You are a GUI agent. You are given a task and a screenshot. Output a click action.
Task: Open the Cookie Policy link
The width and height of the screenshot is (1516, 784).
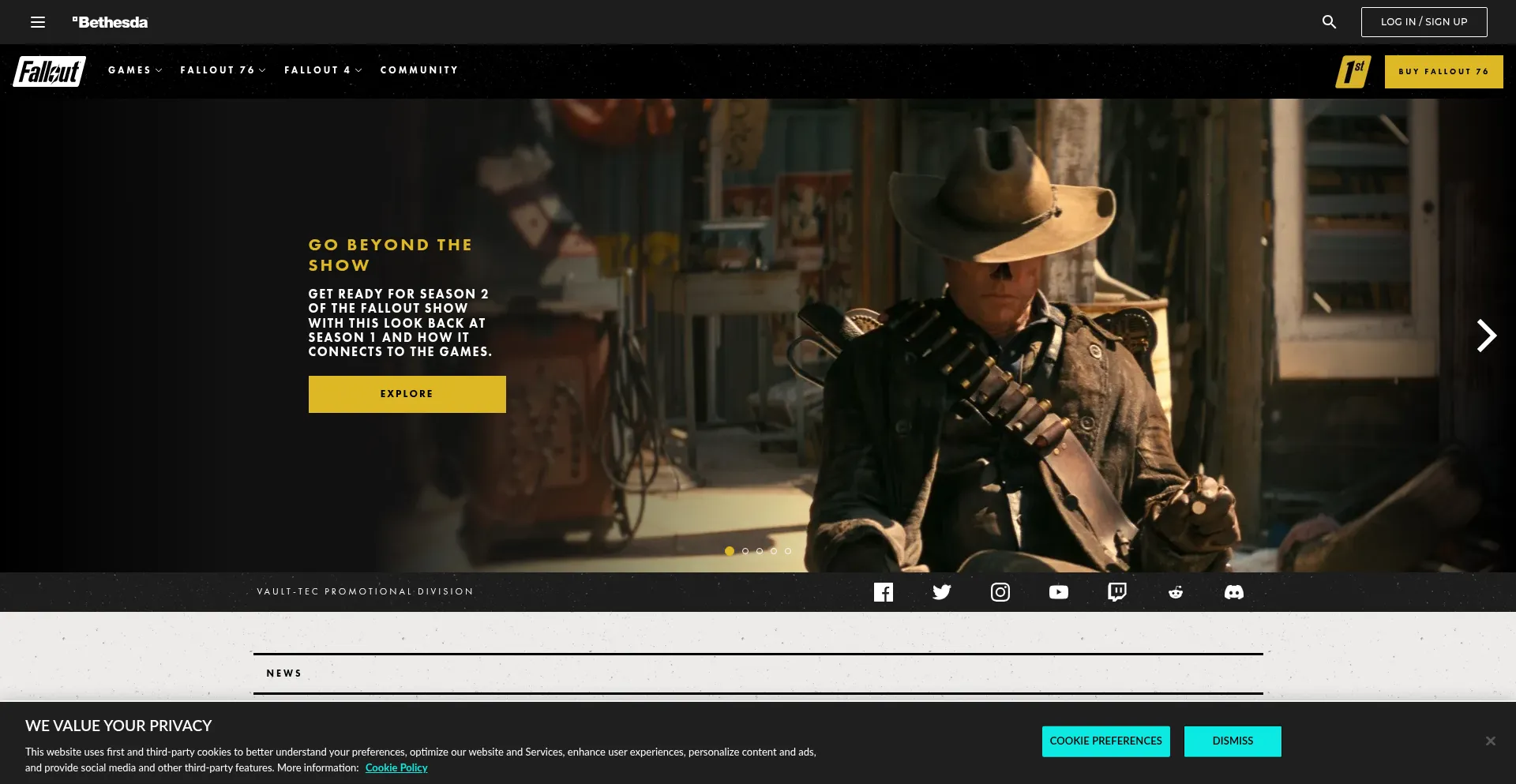pos(396,767)
